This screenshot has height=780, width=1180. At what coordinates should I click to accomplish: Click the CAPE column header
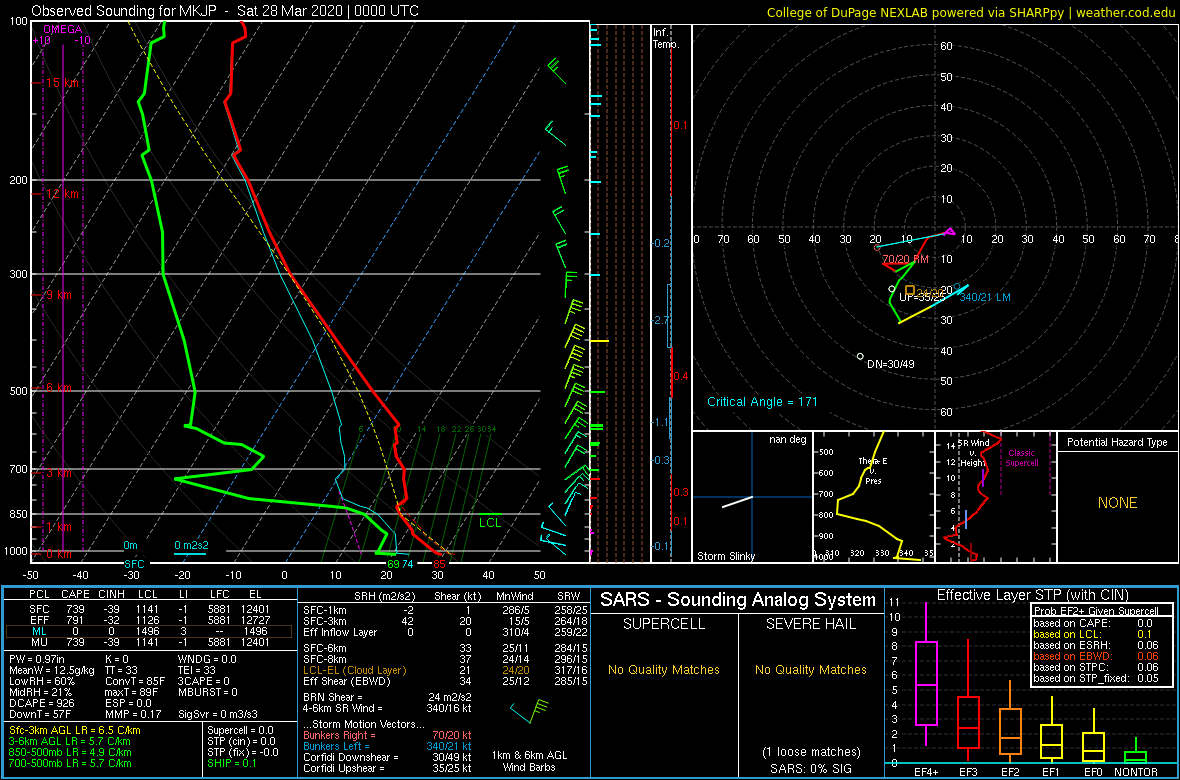point(75,594)
